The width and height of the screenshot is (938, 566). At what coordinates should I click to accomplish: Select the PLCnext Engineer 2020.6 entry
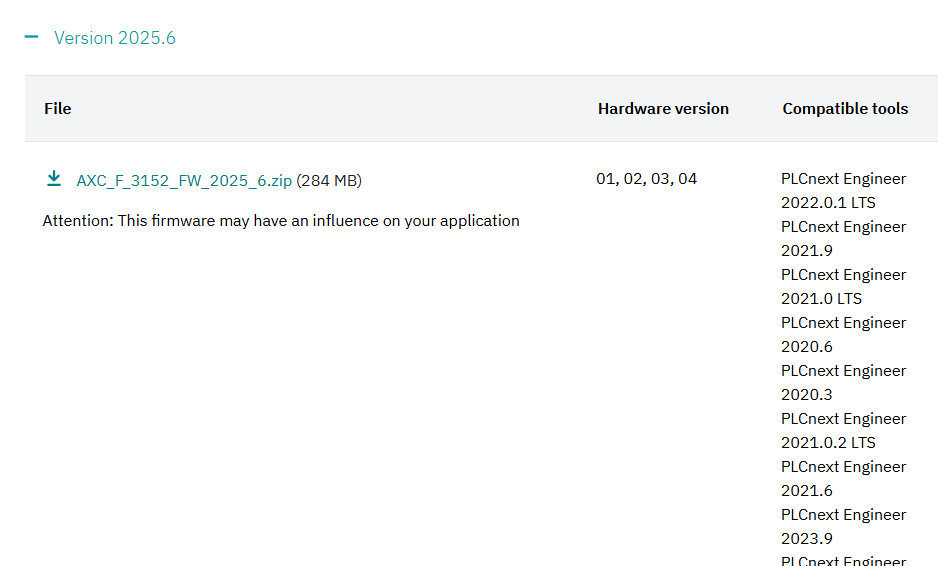pos(843,334)
